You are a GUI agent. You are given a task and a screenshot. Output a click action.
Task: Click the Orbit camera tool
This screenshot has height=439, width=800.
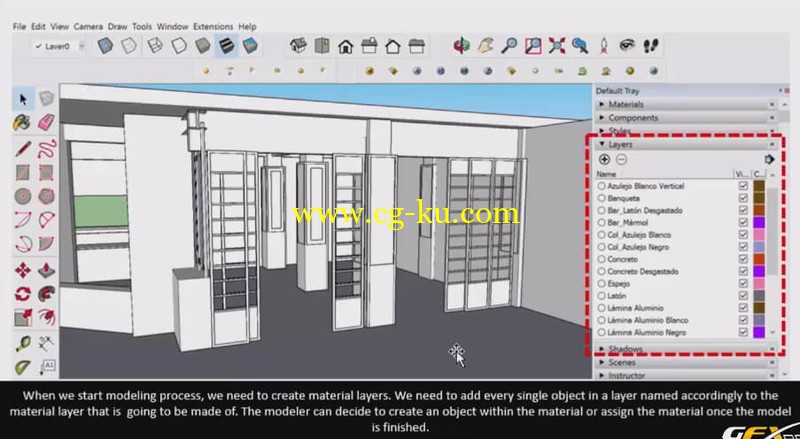tap(462, 46)
